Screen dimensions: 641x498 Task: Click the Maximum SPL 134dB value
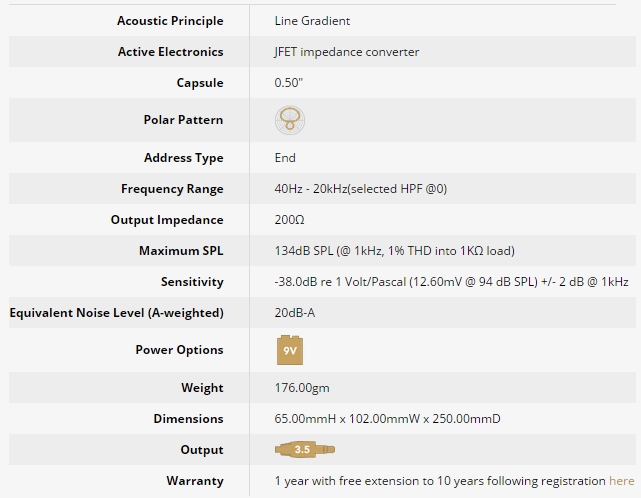[394, 251]
